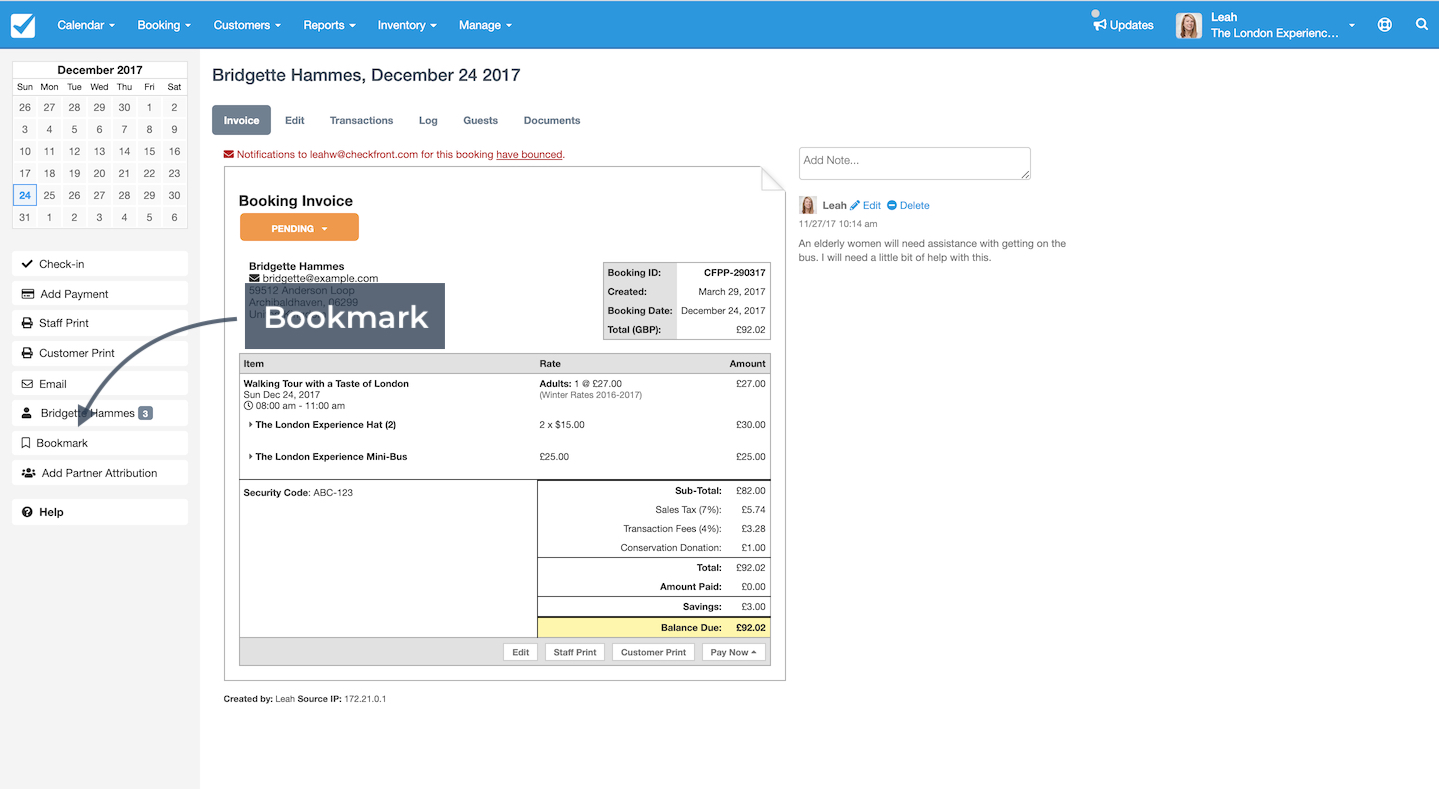Open the Reports menu

pos(329,25)
